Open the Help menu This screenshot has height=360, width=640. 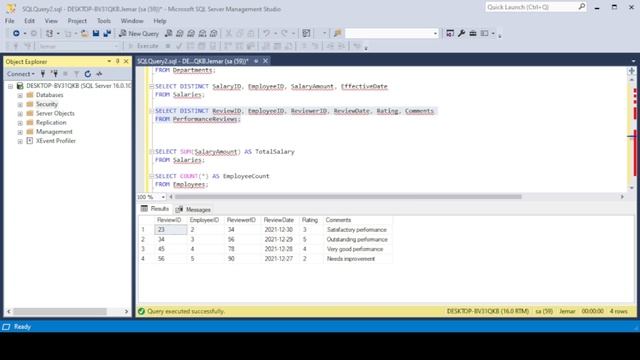tap(160, 21)
